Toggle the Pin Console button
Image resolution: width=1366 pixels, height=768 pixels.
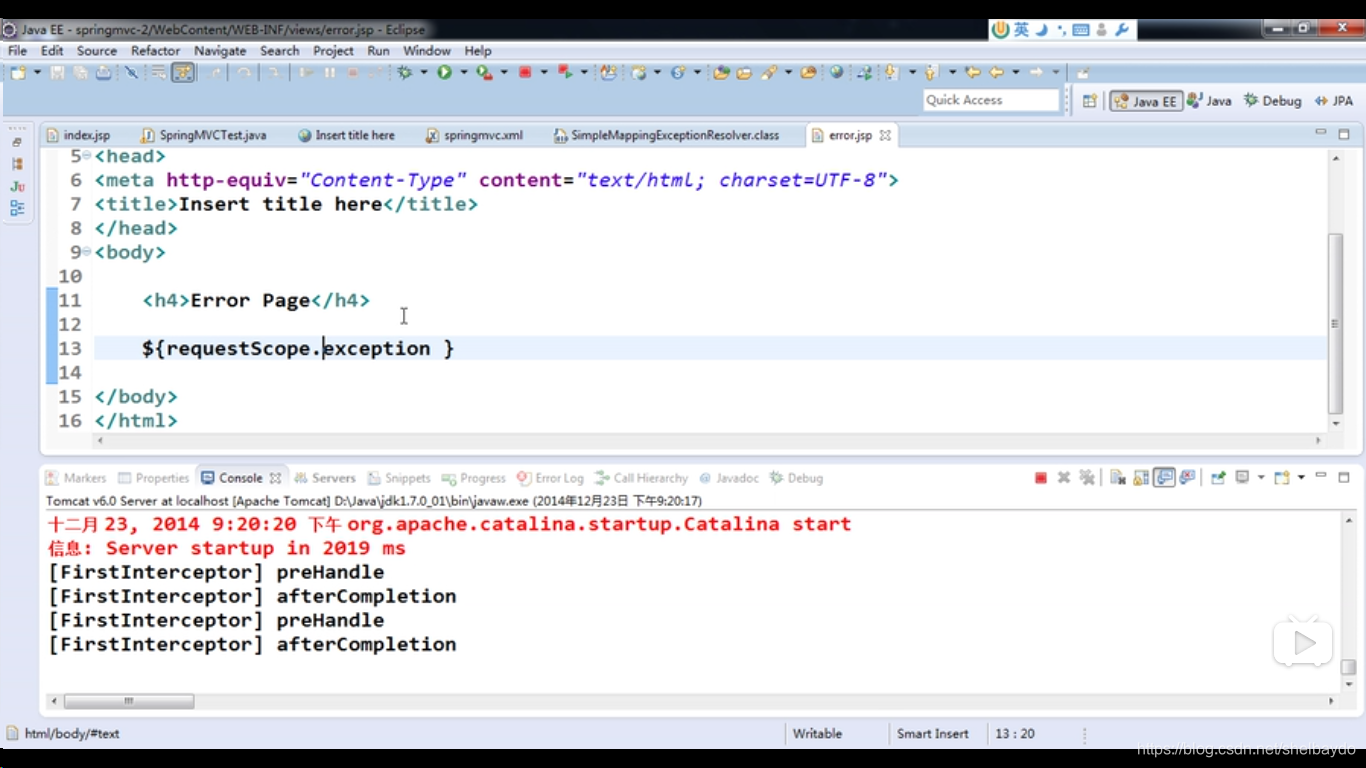pyautogui.click(x=1218, y=478)
